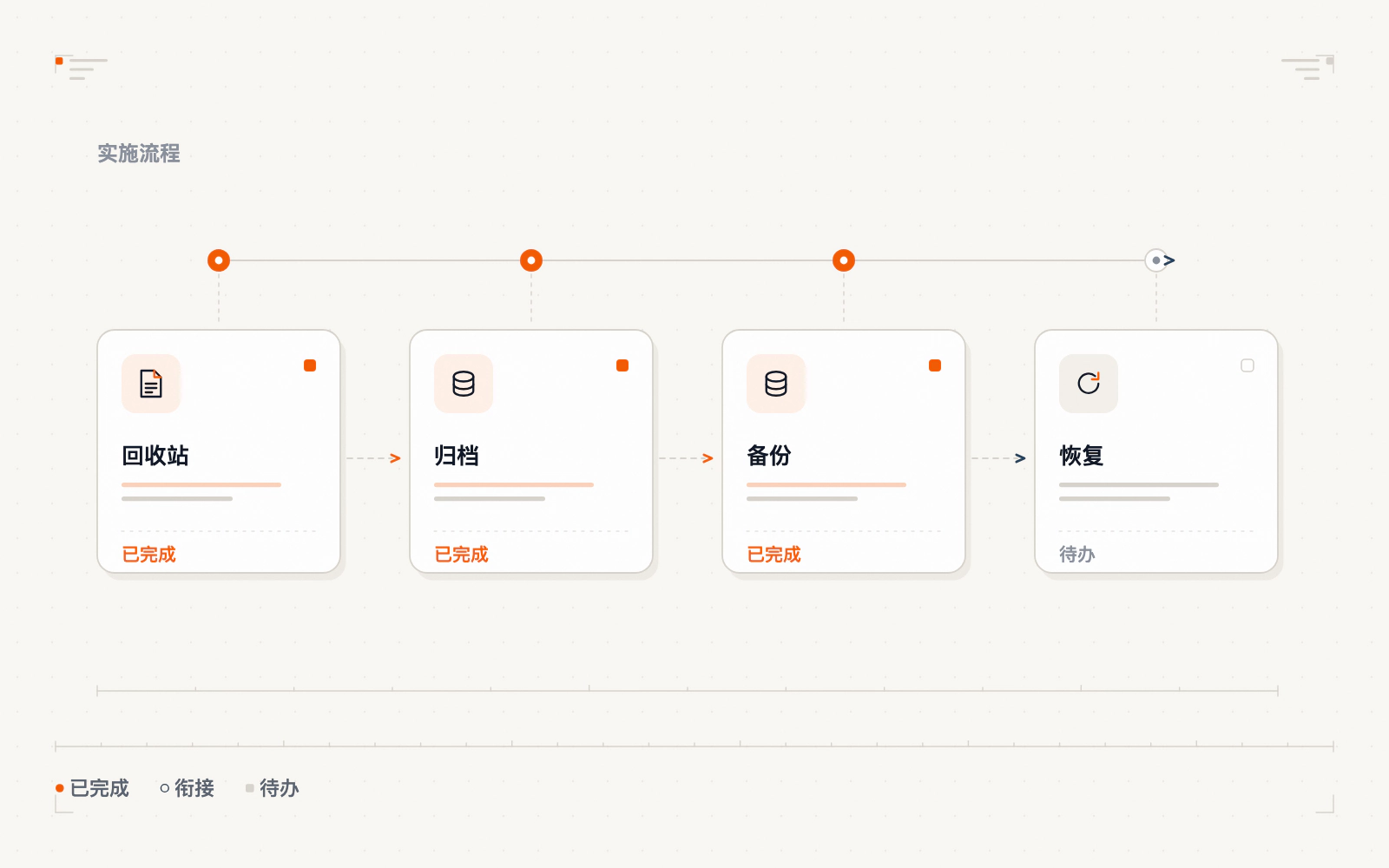Click the arrow at the timeline end

(1170, 260)
